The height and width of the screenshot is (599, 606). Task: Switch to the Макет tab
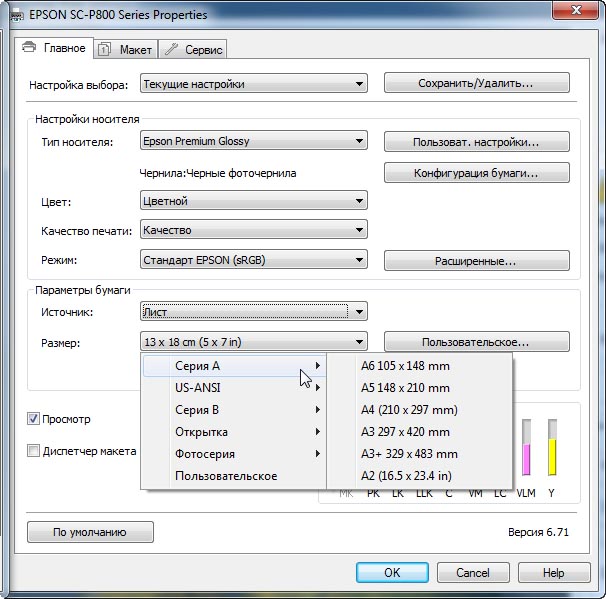(125, 49)
